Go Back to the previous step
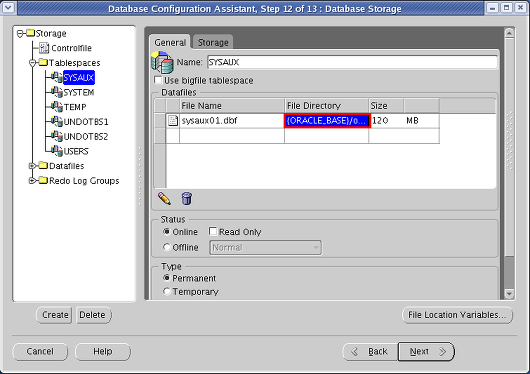Viewport: 530px width, 374px height. click(370, 352)
